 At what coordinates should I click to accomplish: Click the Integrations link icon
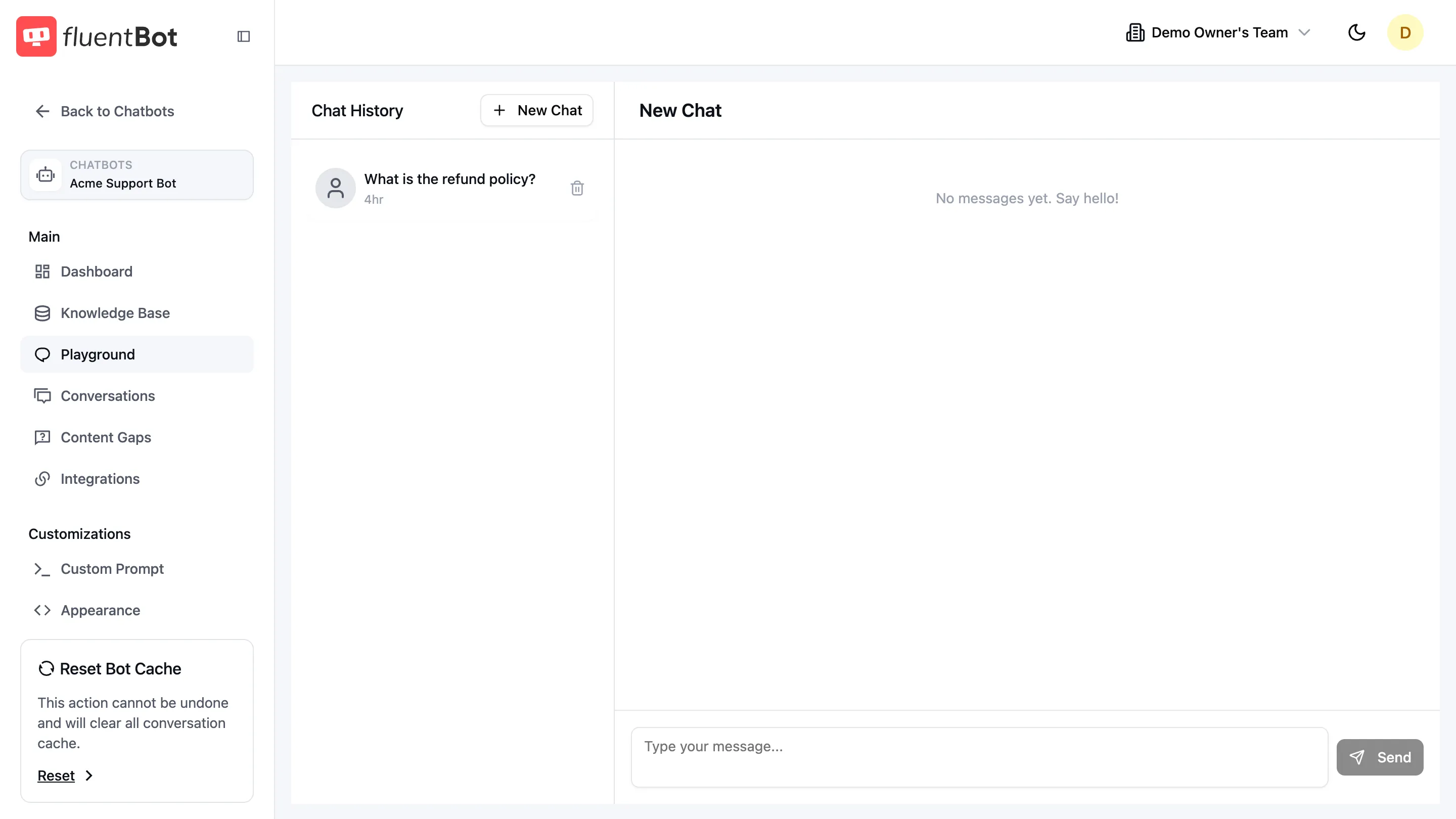click(42, 479)
